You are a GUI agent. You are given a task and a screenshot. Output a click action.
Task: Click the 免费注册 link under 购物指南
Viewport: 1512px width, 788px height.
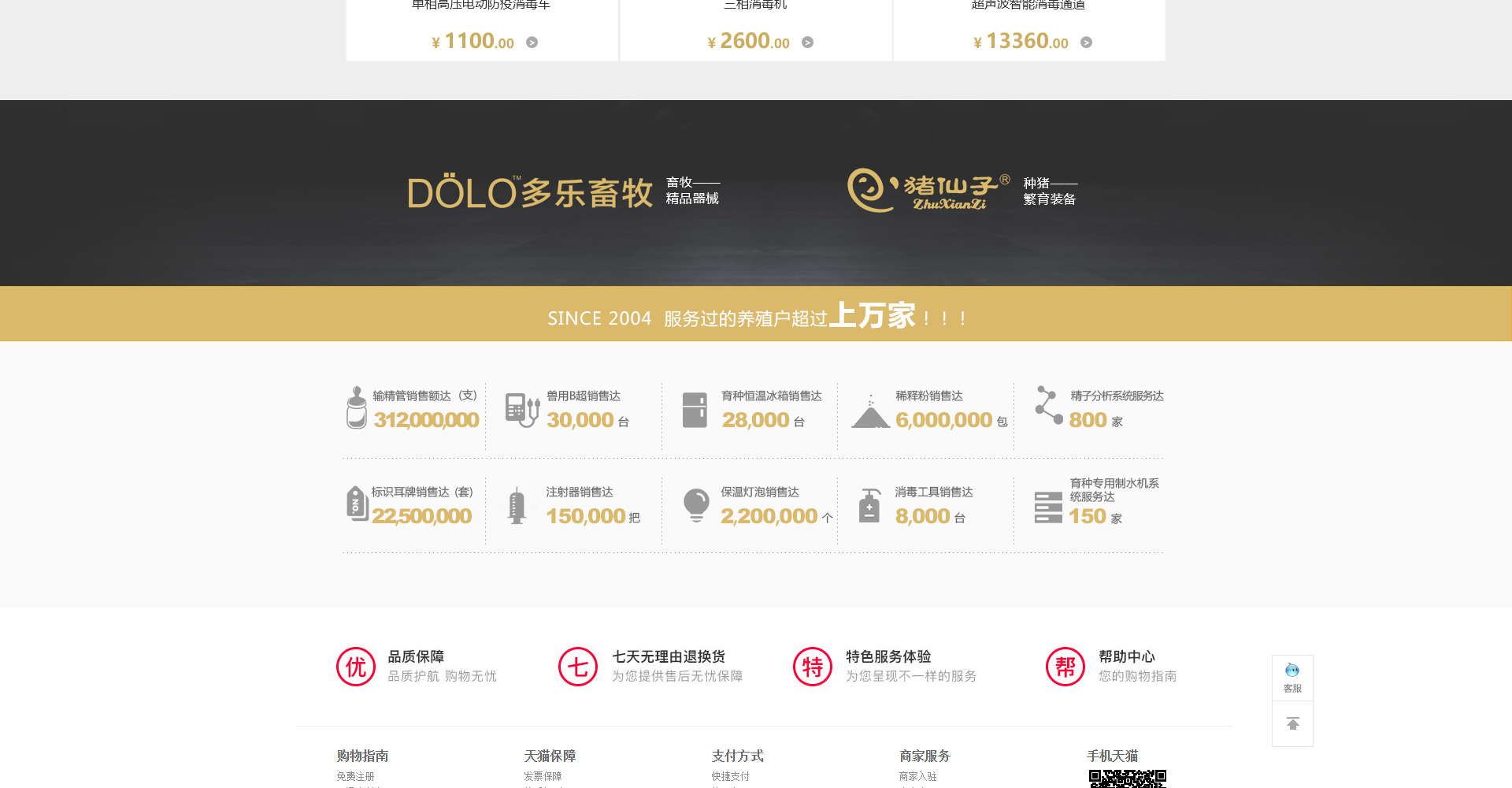(x=355, y=776)
